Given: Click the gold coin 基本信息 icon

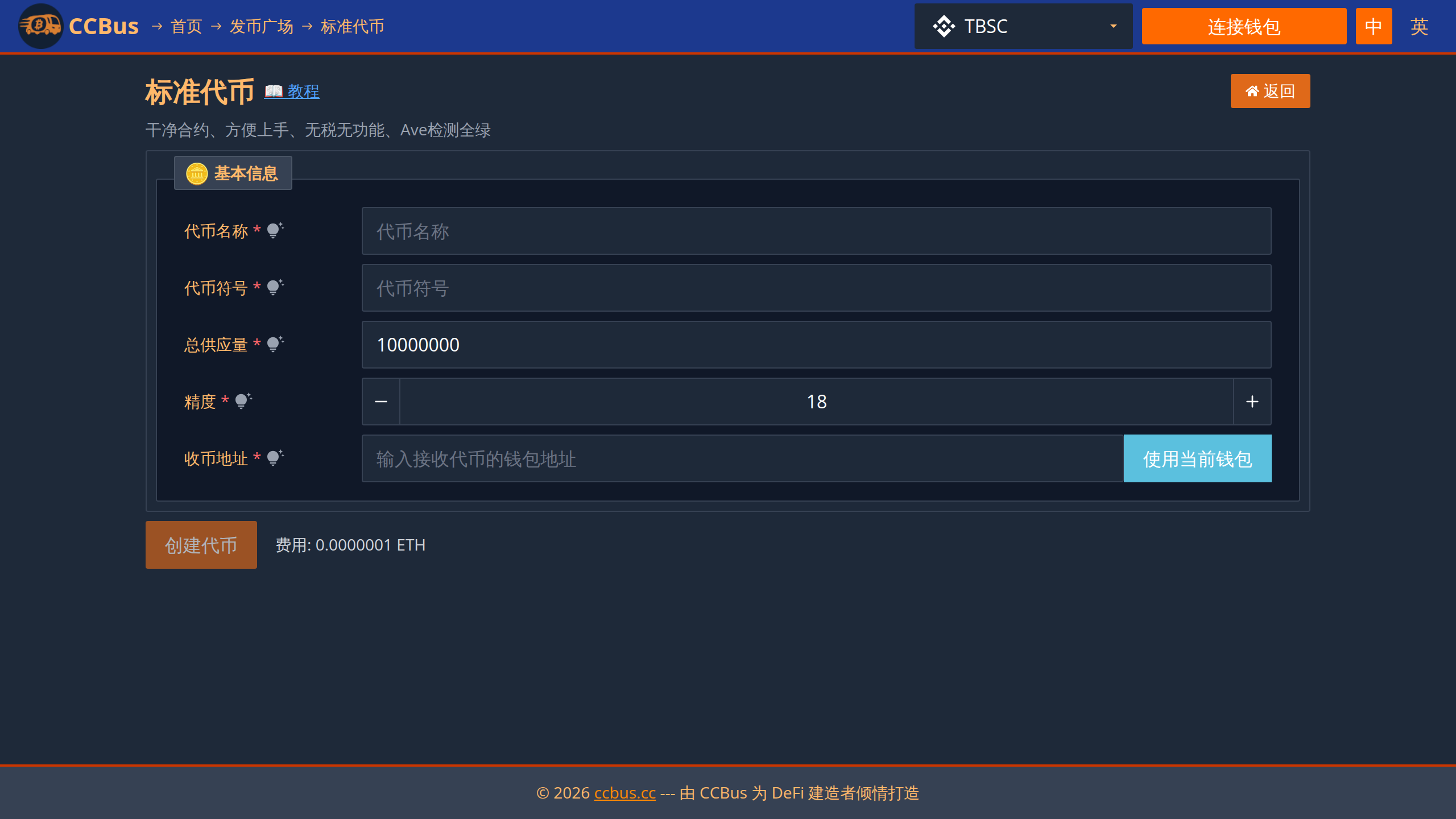Looking at the screenshot, I should pyautogui.click(x=197, y=173).
